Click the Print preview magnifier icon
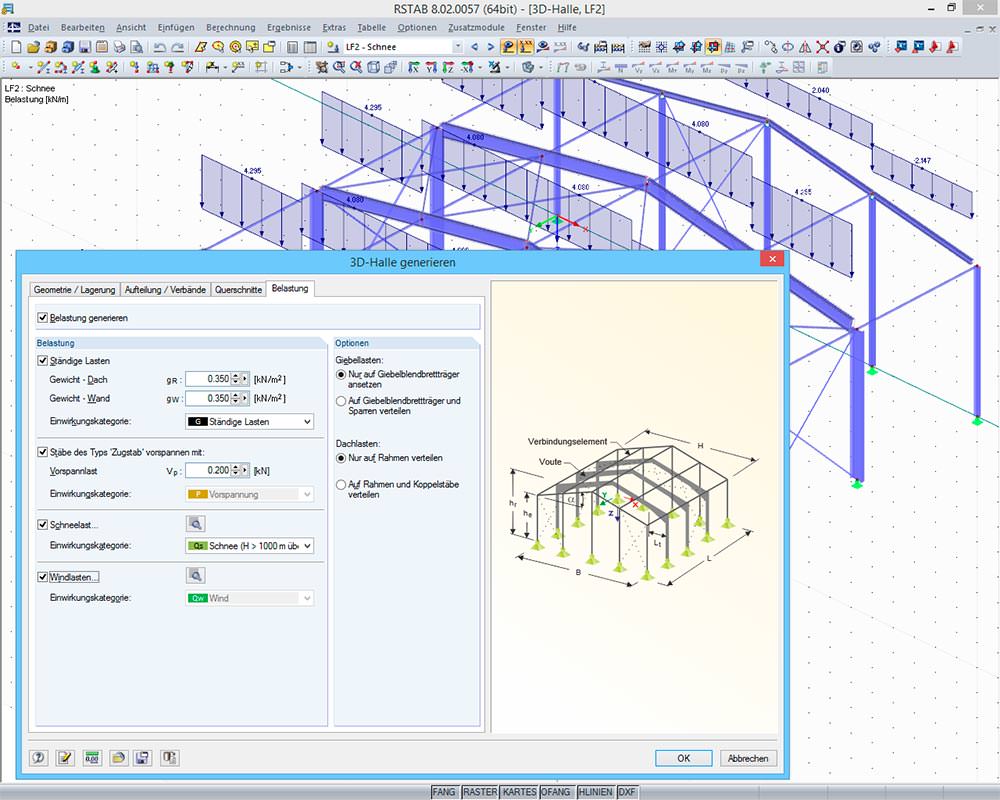 pyautogui.click(x=136, y=47)
